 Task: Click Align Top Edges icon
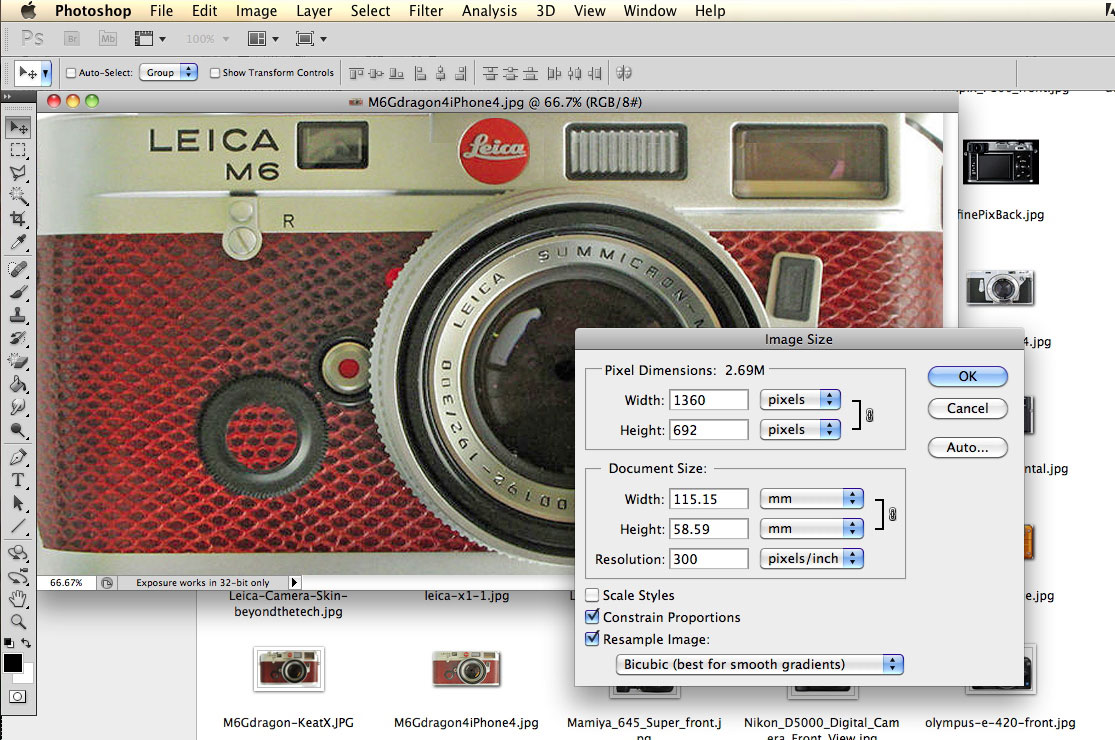coord(356,73)
